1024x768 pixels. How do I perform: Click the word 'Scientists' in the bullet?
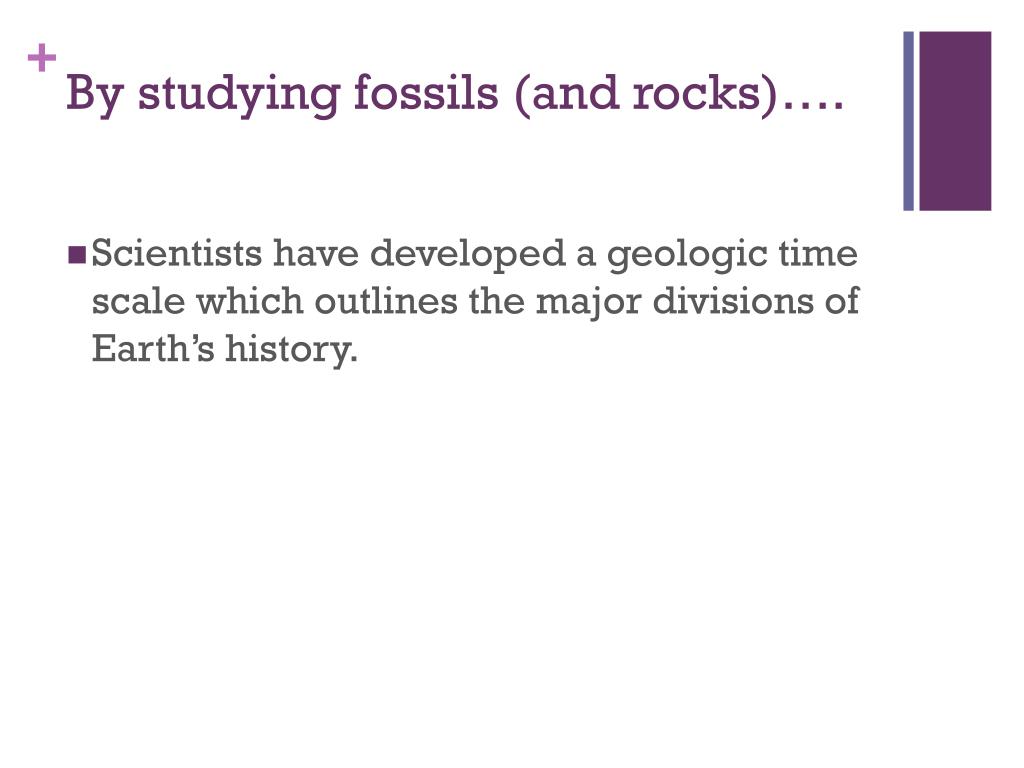click(177, 253)
